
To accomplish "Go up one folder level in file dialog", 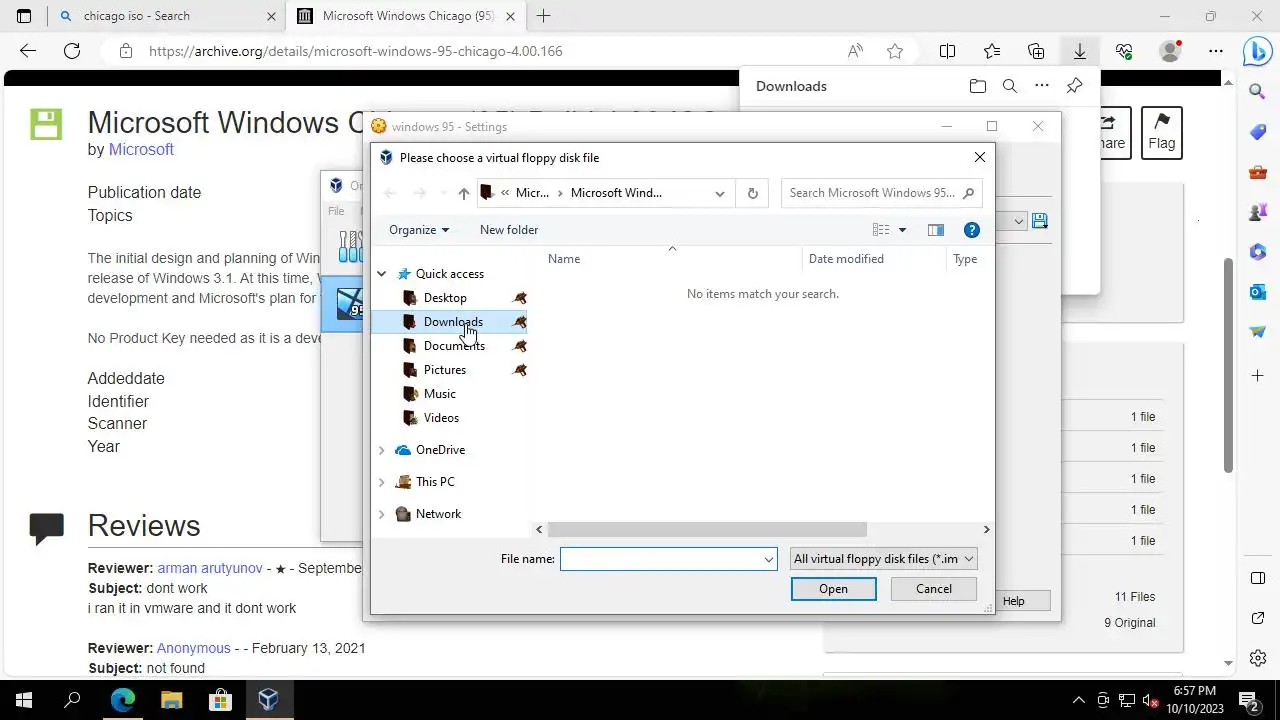I will click(463, 193).
